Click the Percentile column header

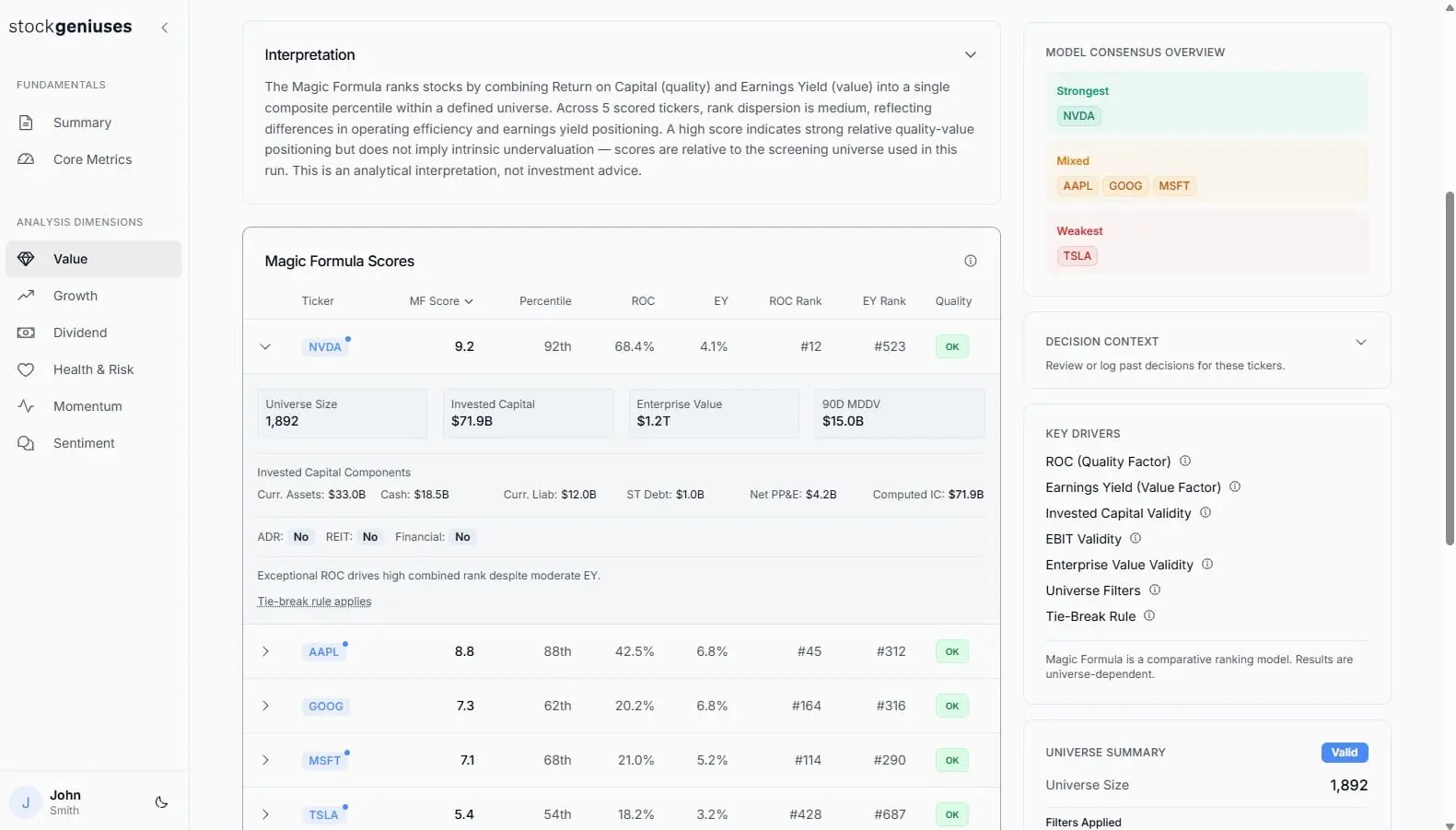(x=545, y=301)
